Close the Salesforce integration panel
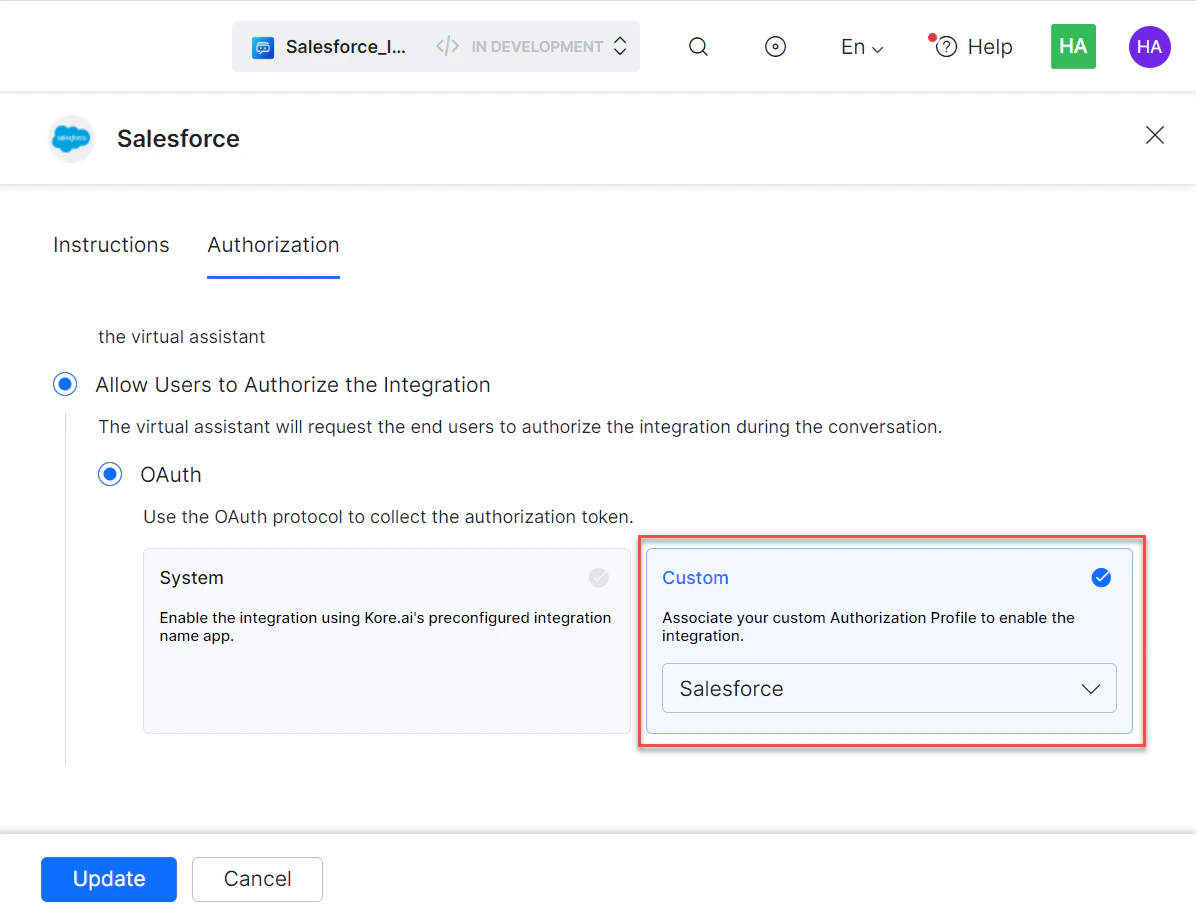Viewport: 1196px width, 913px height. coord(1154,135)
